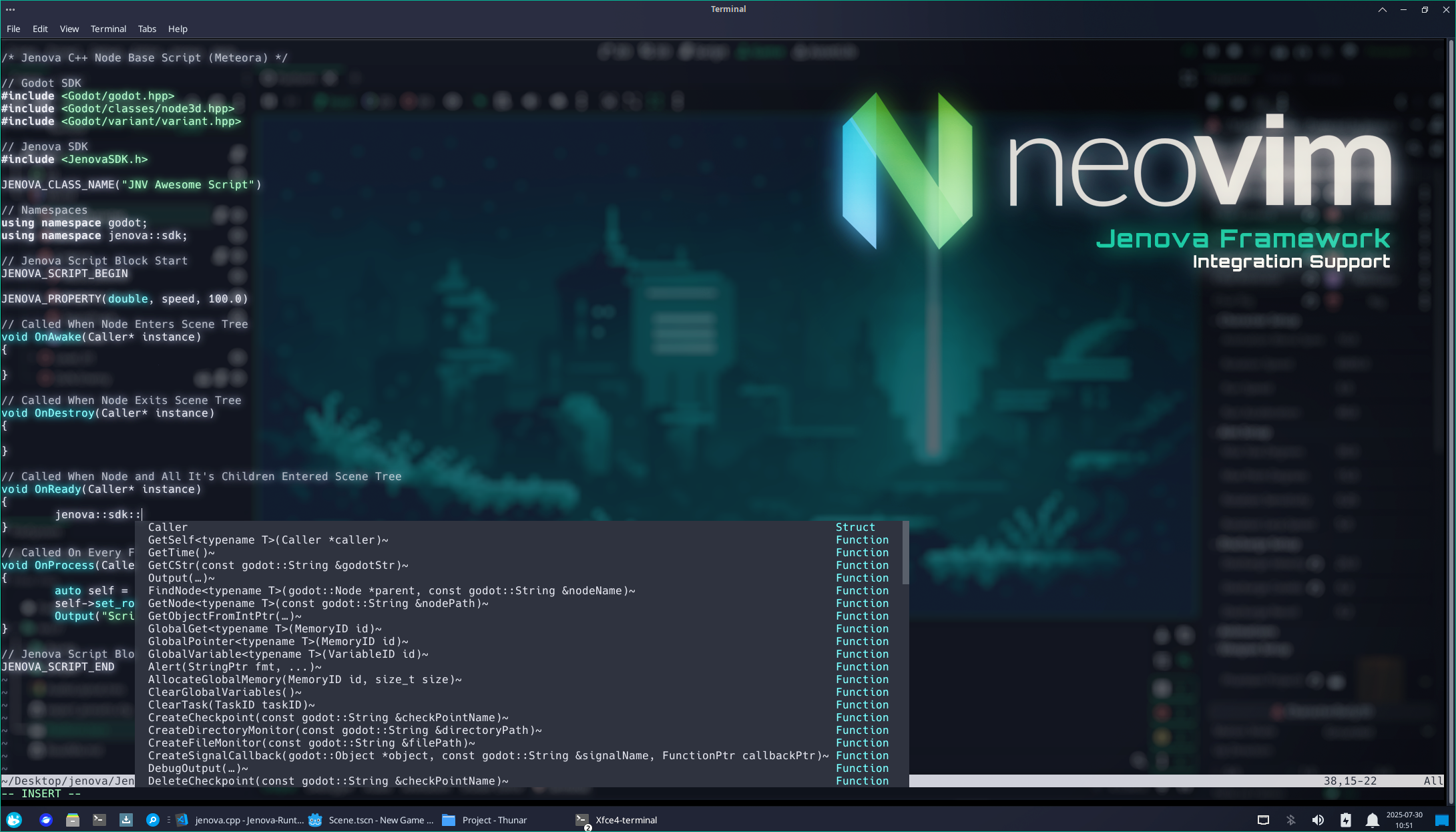Open the file manager launcher in the panel

(73, 820)
